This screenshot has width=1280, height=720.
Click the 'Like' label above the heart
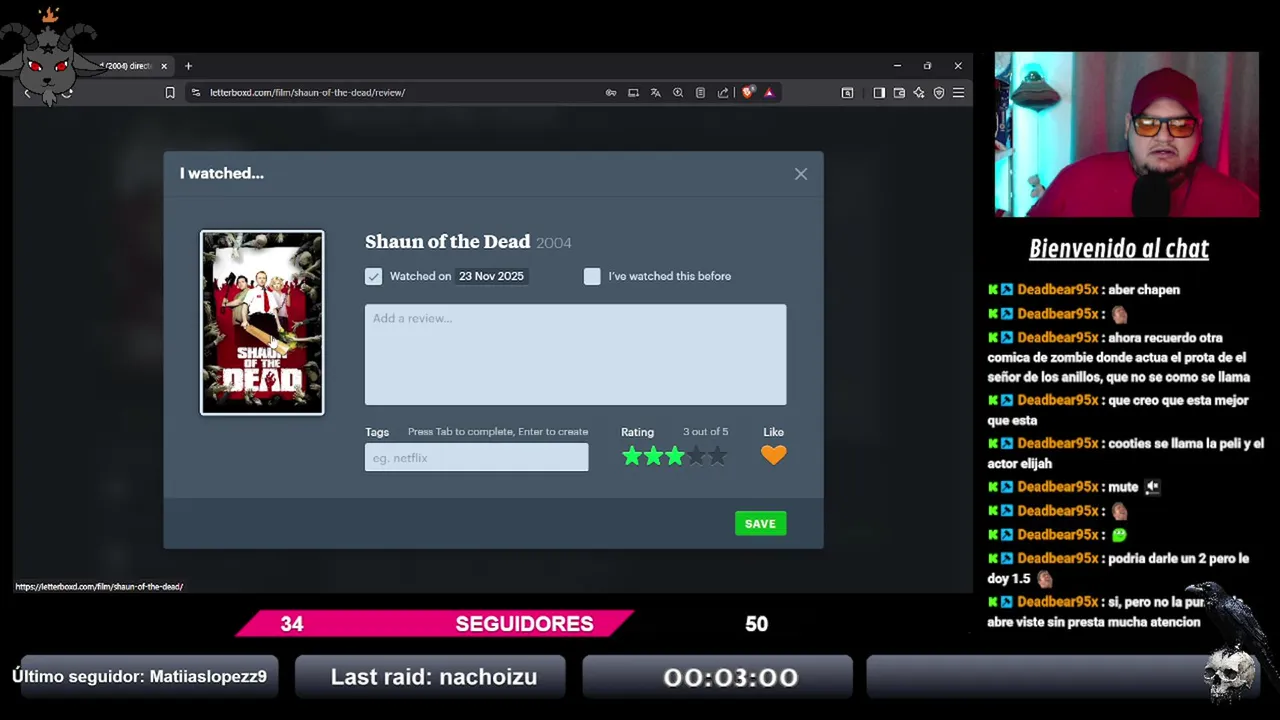point(773,432)
